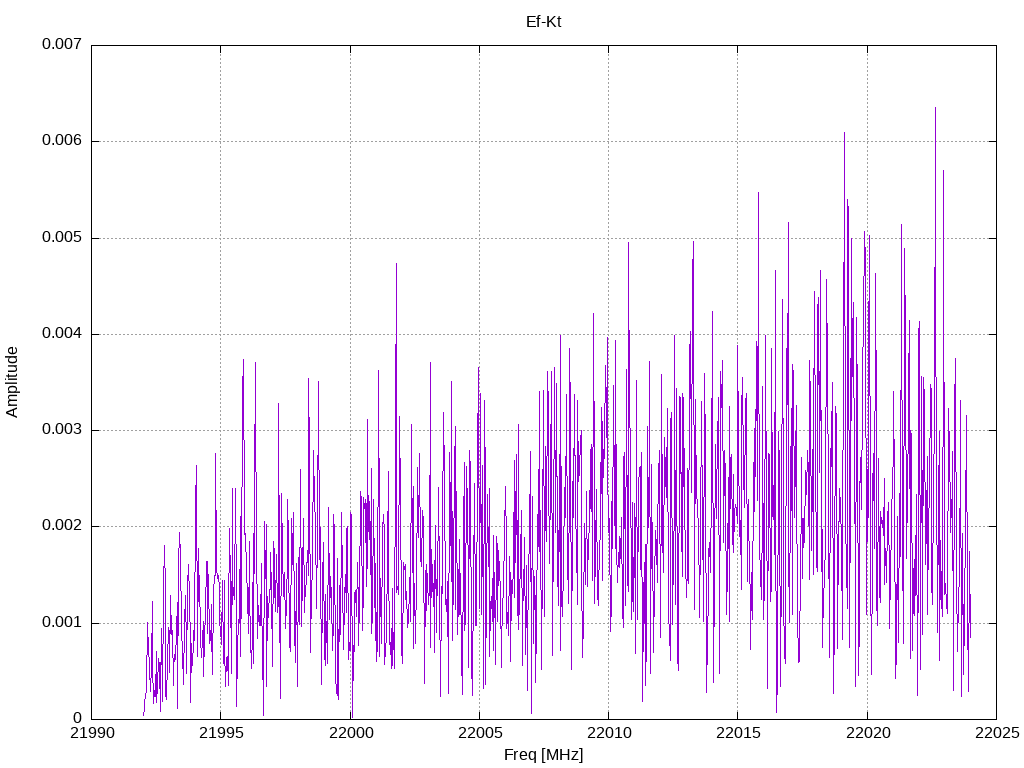Click the y-axis tick 0.001
This screenshot has height=768, width=1024.
[x=62, y=622]
